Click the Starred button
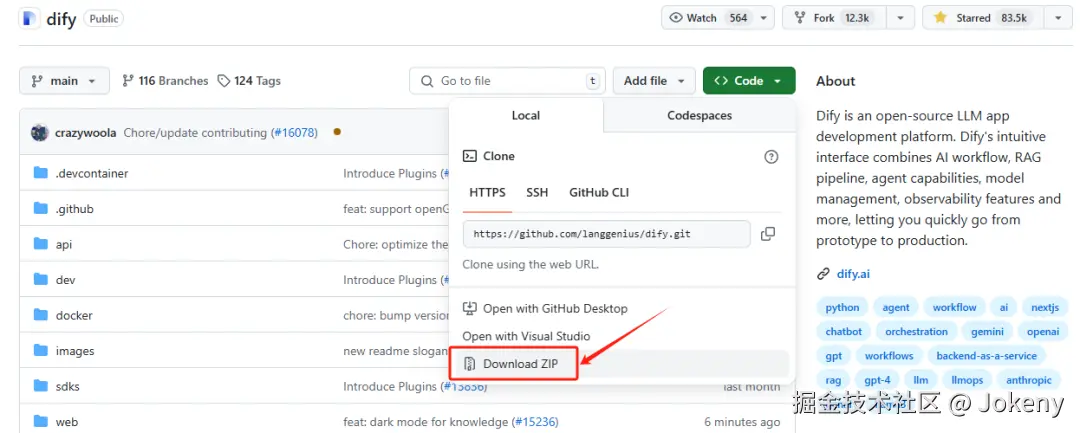Viewport: 1080px width, 433px height. (x=984, y=18)
